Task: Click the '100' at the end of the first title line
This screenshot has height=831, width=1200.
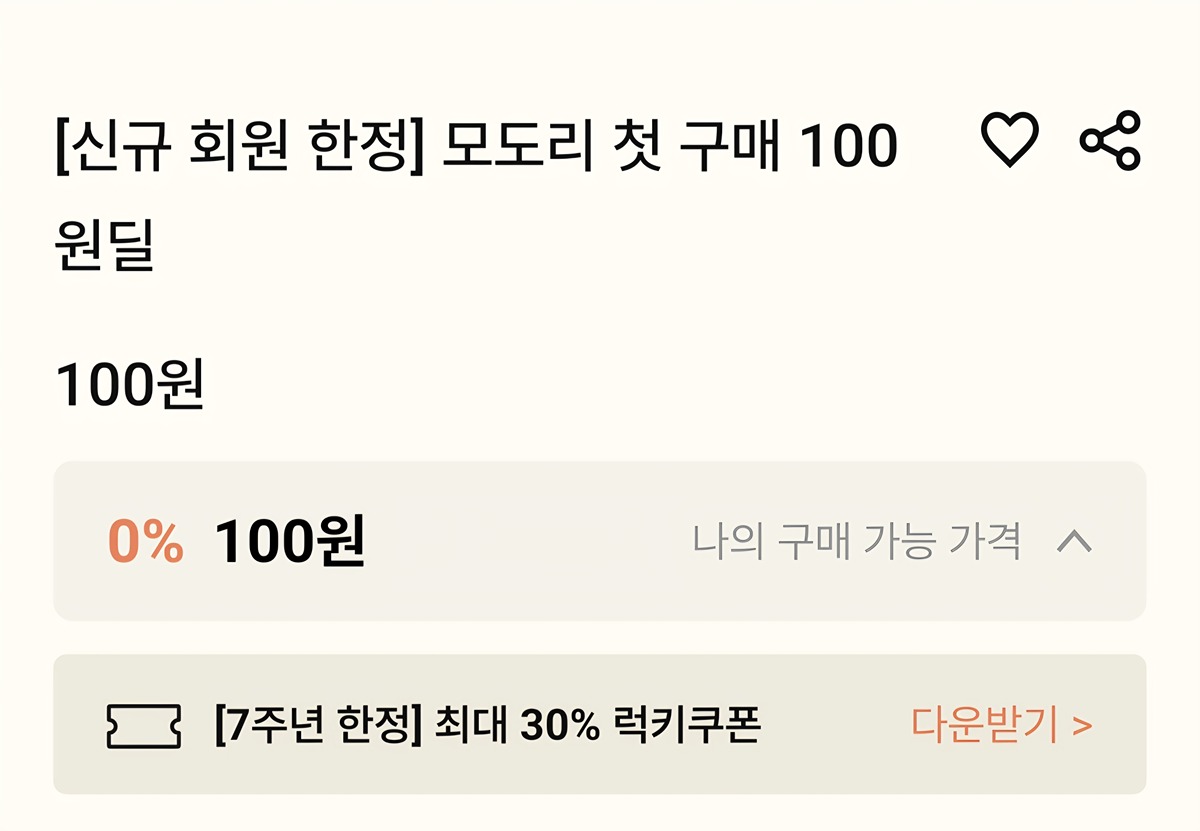Action: pyautogui.click(x=850, y=147)
